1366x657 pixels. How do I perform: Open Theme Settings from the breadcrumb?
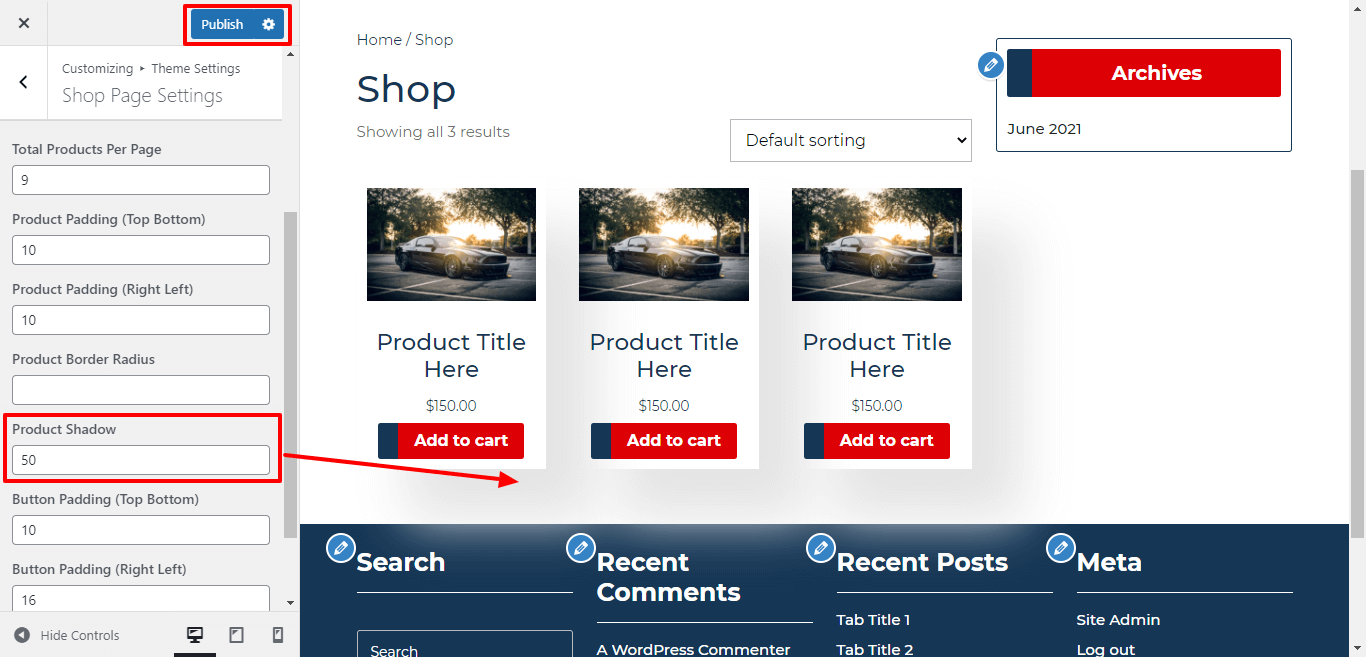pos(196,68)
